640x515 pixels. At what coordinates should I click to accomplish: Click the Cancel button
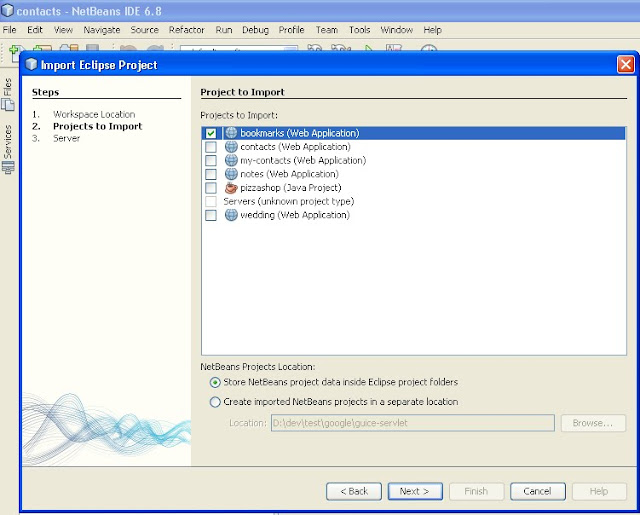click(x=538, y=491)
